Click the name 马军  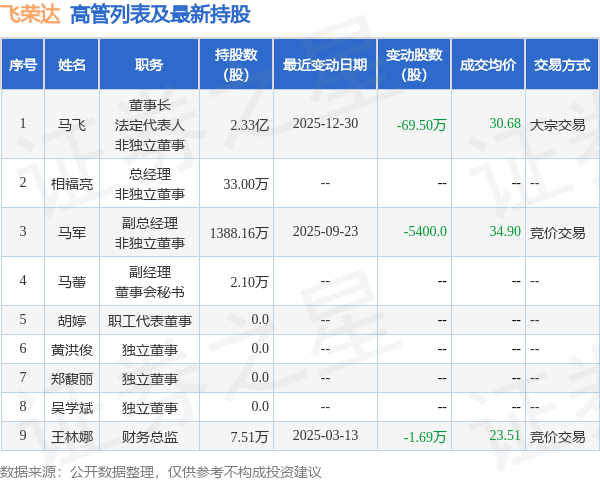click(72, 233)
